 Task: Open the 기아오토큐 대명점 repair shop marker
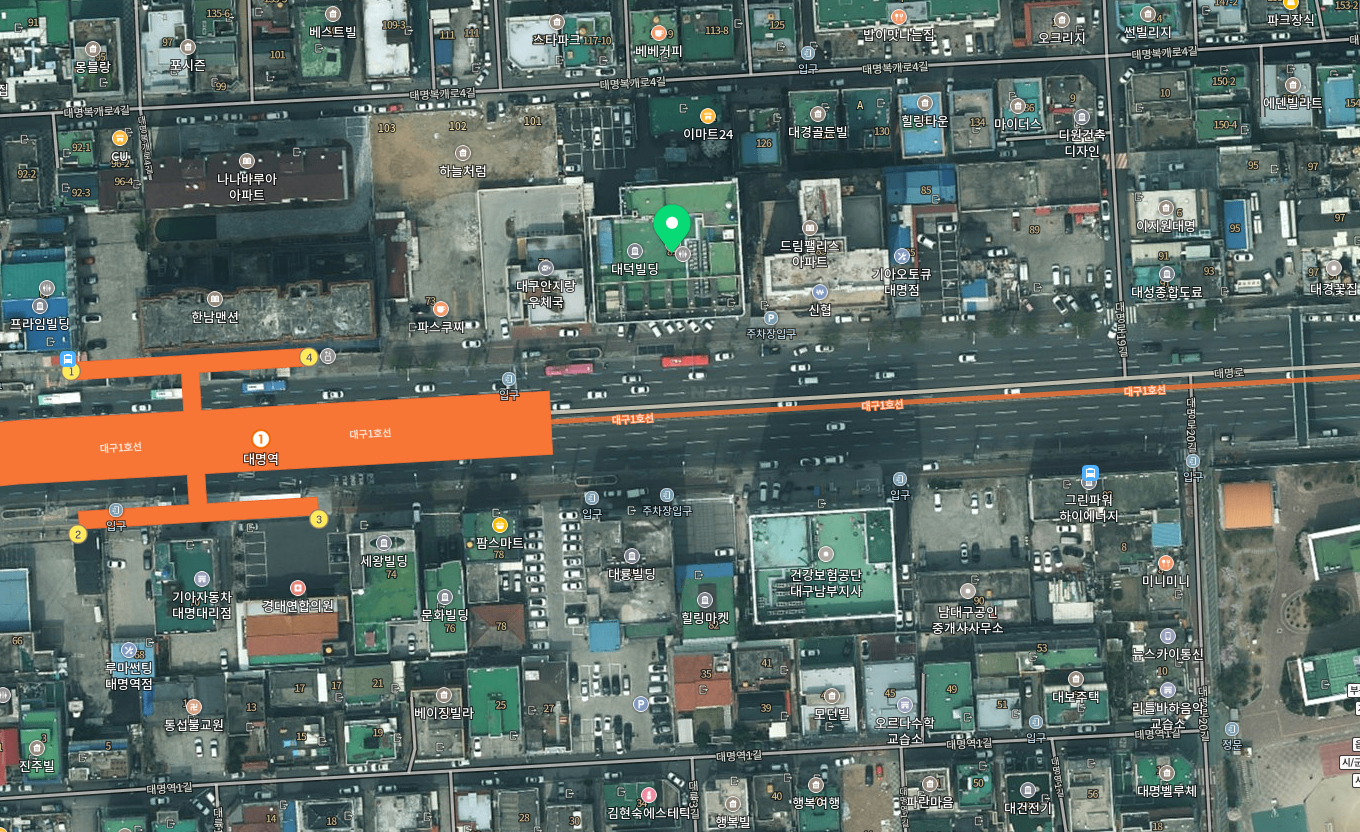click(902, 256)
